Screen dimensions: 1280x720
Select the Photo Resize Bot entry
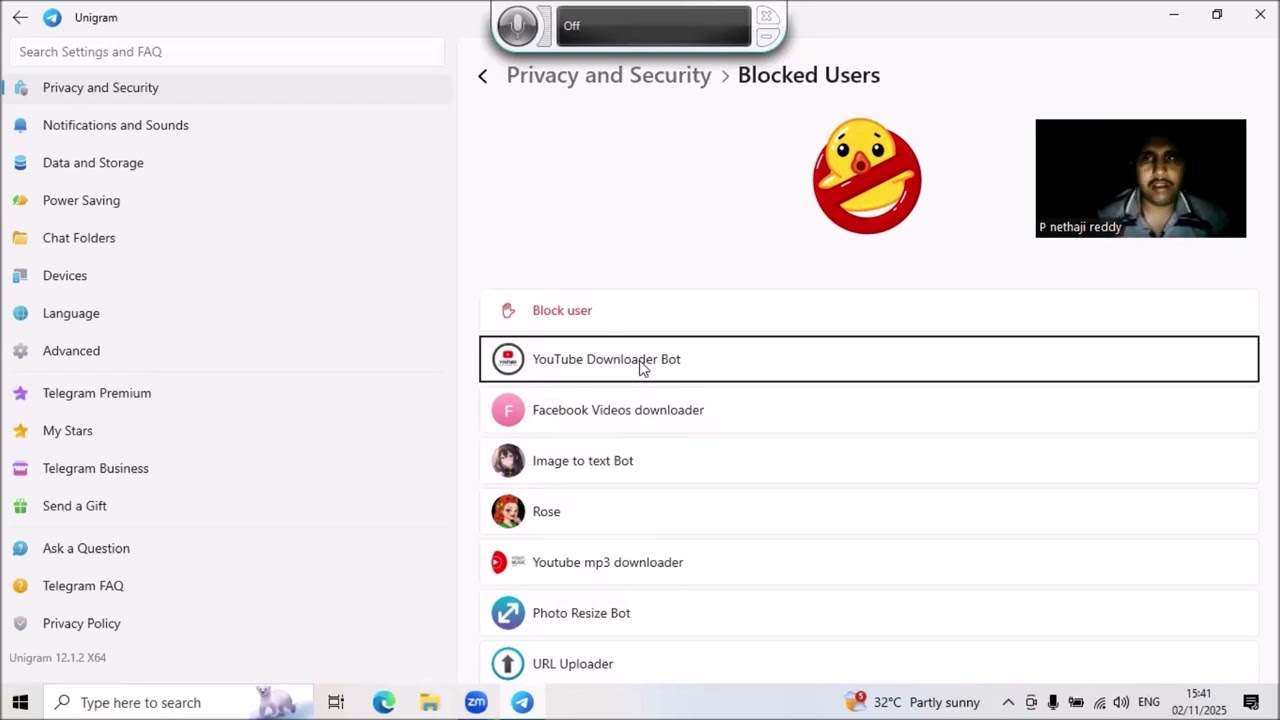pyautogui.click(x=869, y=613)
